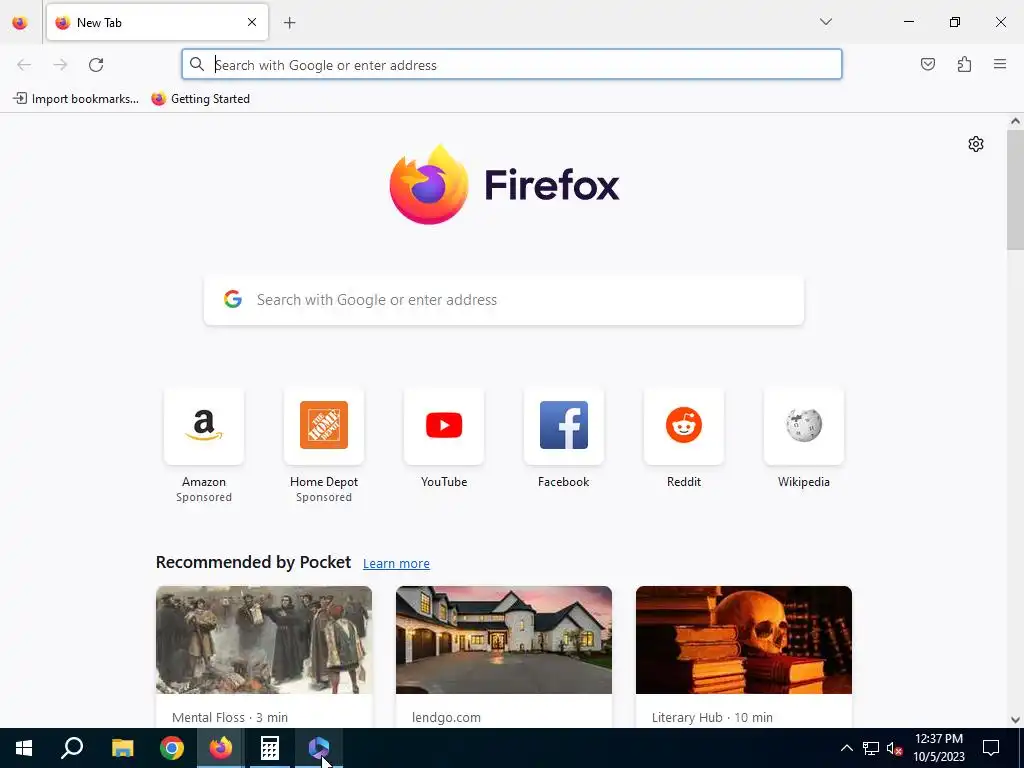Open the Windows Start menu
Screen dimensions: 1024x768
pos(24,748)
